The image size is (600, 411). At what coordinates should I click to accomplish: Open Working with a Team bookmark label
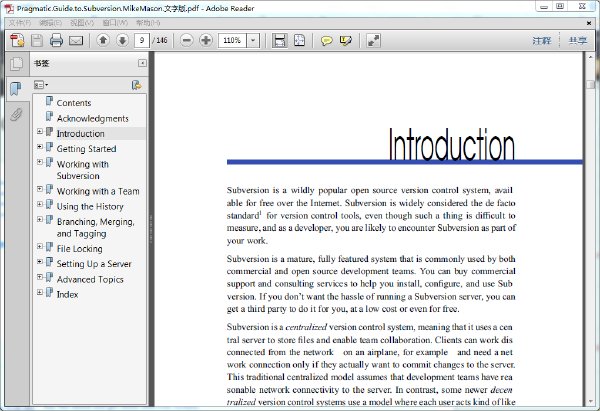pos(98,191)
